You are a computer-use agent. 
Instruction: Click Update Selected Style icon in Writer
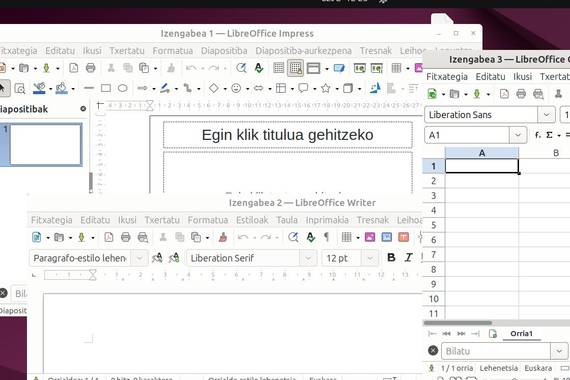point(157,258)
